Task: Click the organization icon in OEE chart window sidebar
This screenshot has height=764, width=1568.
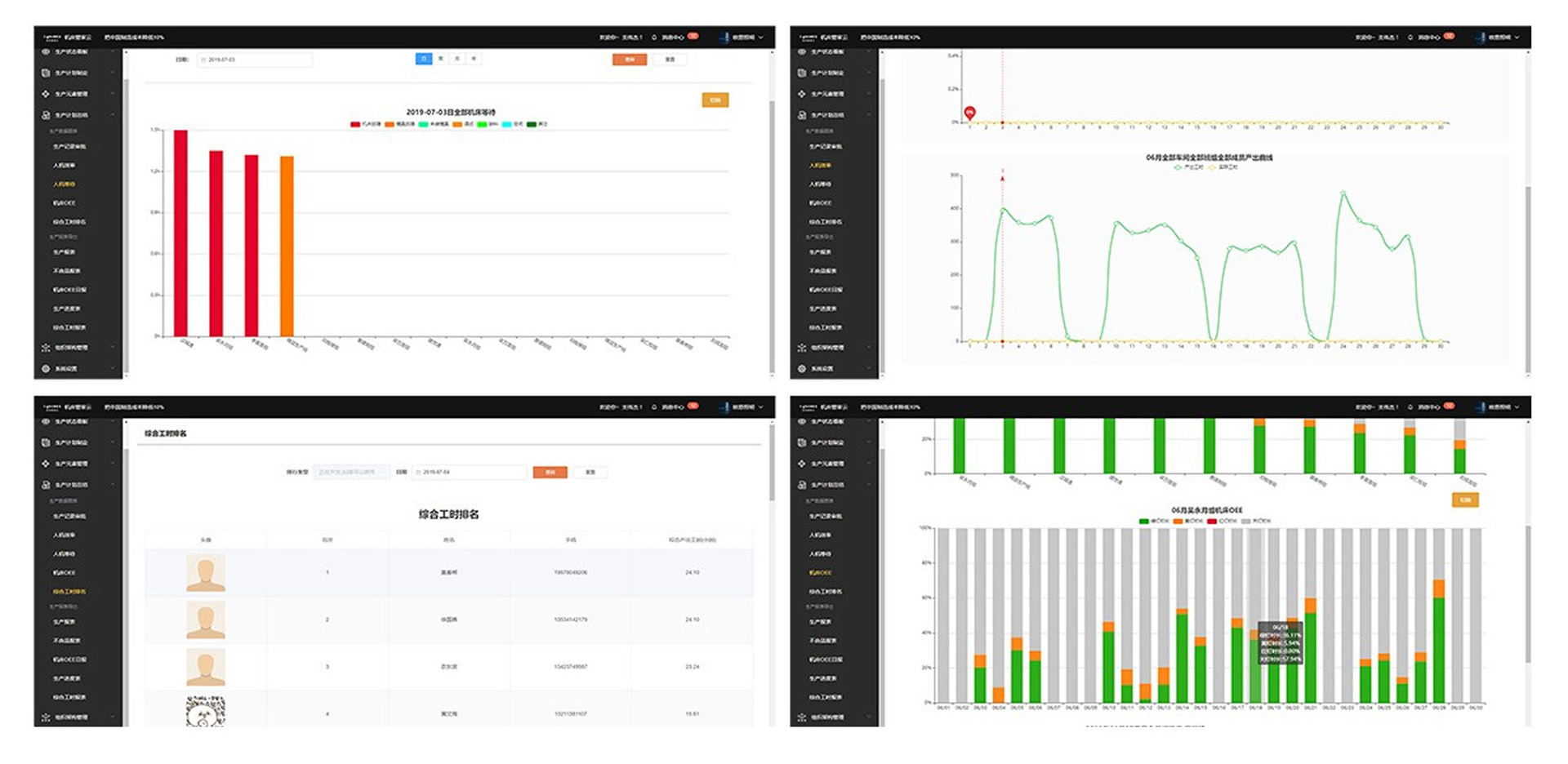Action: click(802, 717)
